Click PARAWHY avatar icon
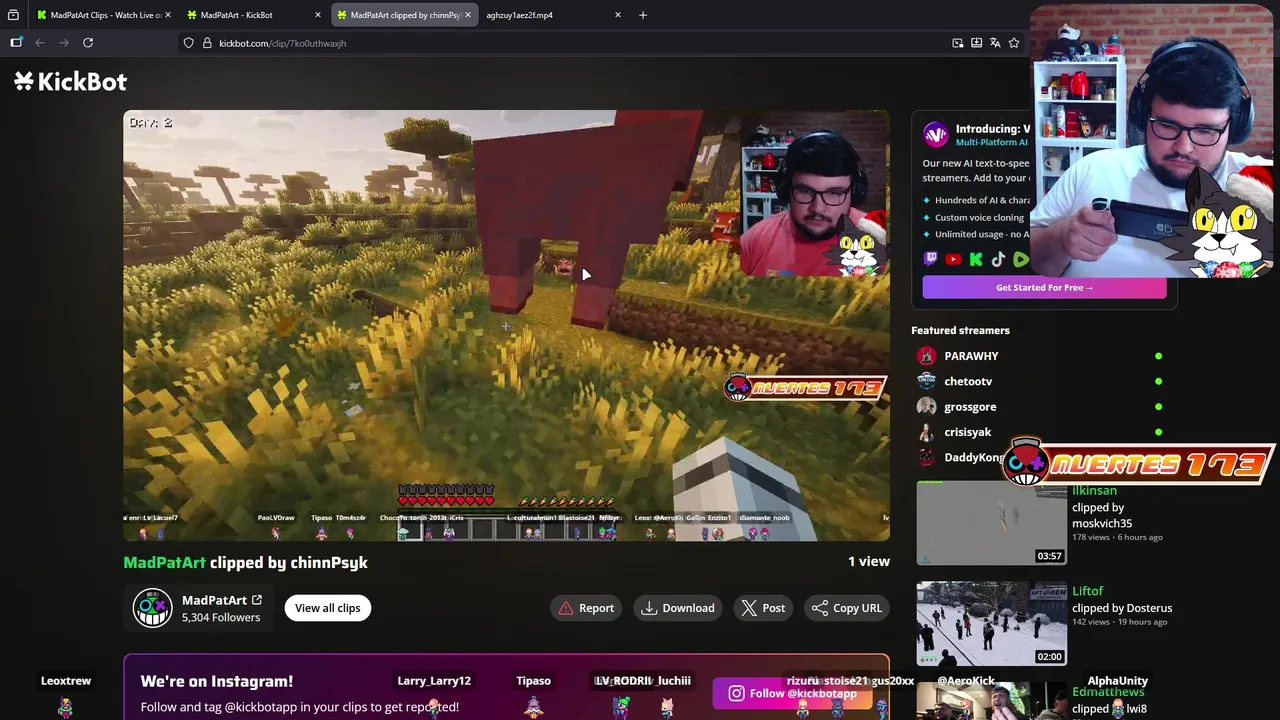The width and height of the screenshot is (1280, 720). pos(927,356)
